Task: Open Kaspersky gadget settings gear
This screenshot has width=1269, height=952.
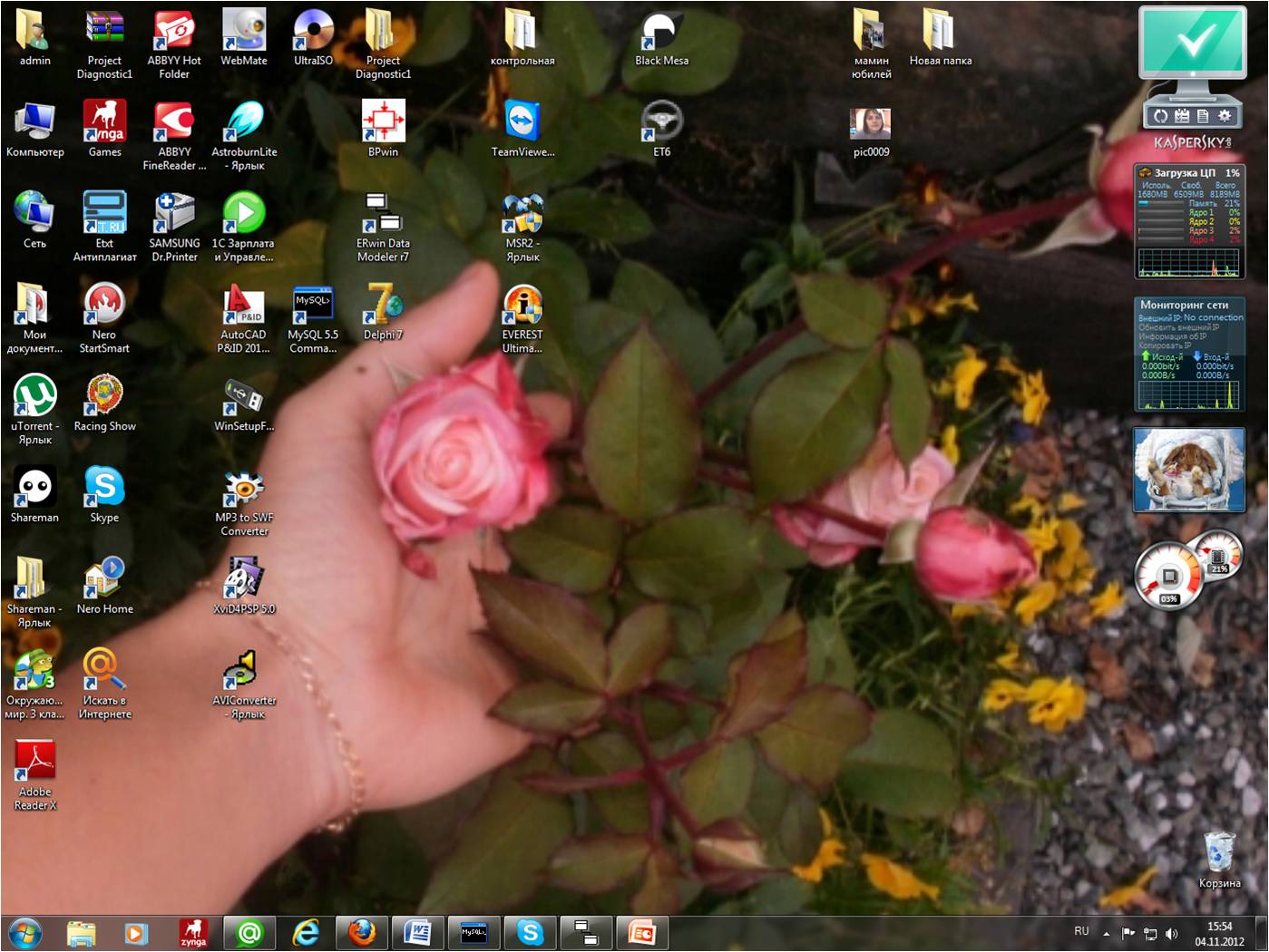Action: (x=1225, y=116)
